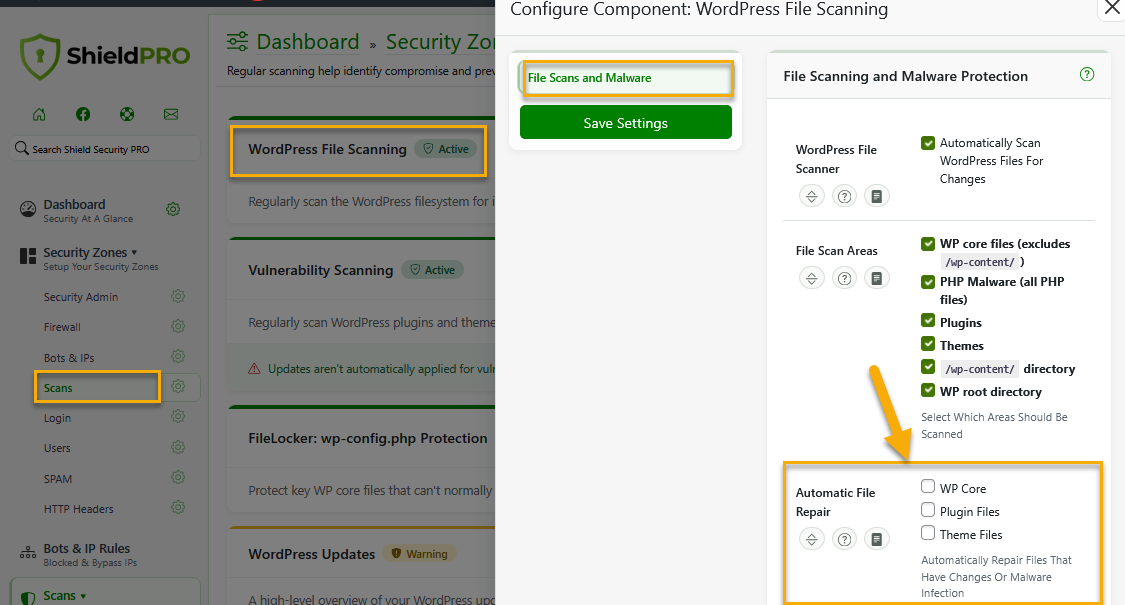Viewport: 1125px width, 605px height.
Task: Open gear icon next to SPAM
Action: point(178,478)
